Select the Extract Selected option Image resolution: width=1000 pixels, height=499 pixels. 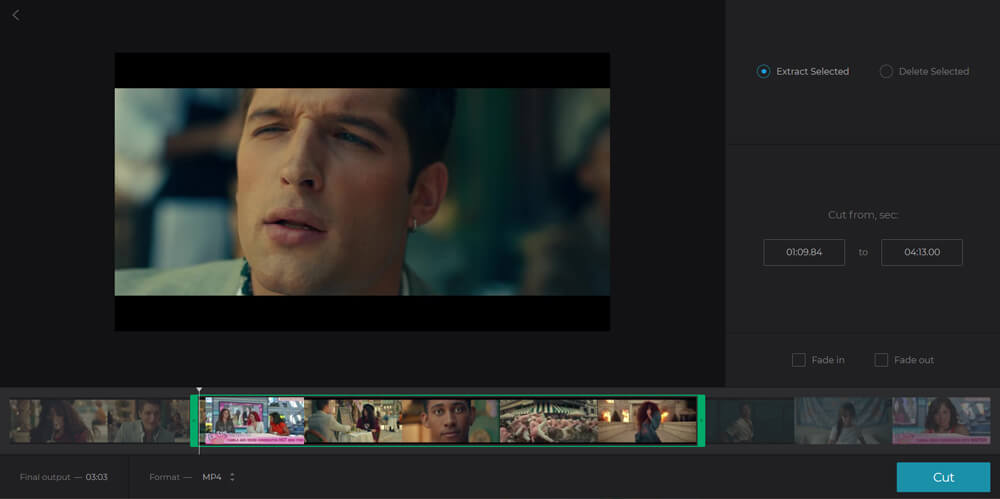pos(802,71)
